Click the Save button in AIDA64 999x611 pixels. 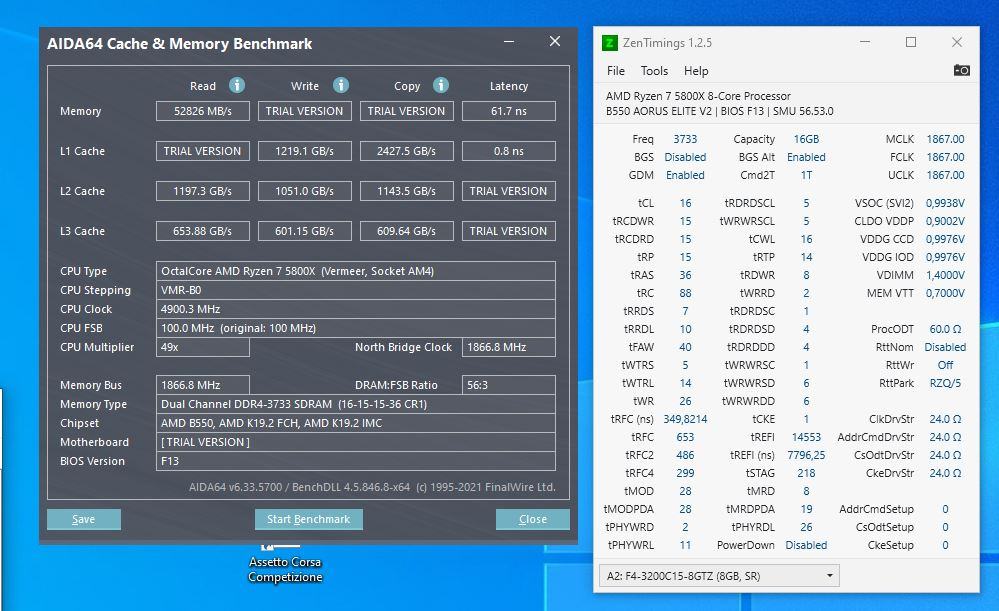[83, 519]
